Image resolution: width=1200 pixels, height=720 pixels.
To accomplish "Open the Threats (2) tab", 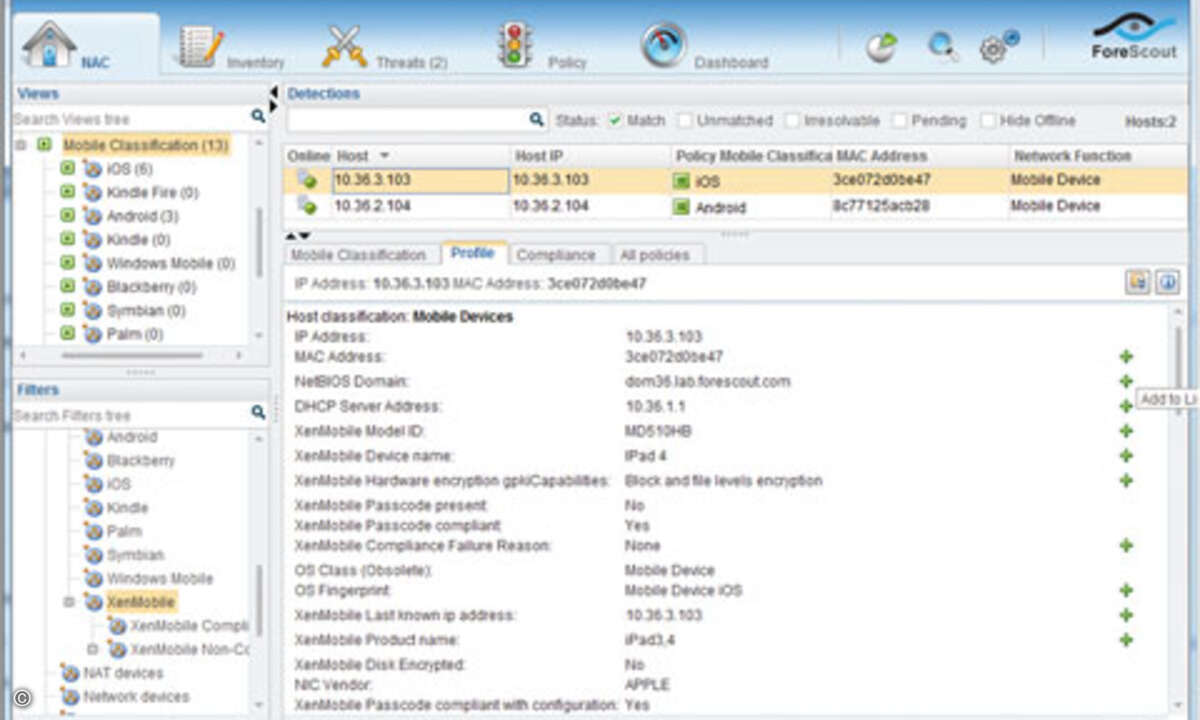I will tap(385, 47).
